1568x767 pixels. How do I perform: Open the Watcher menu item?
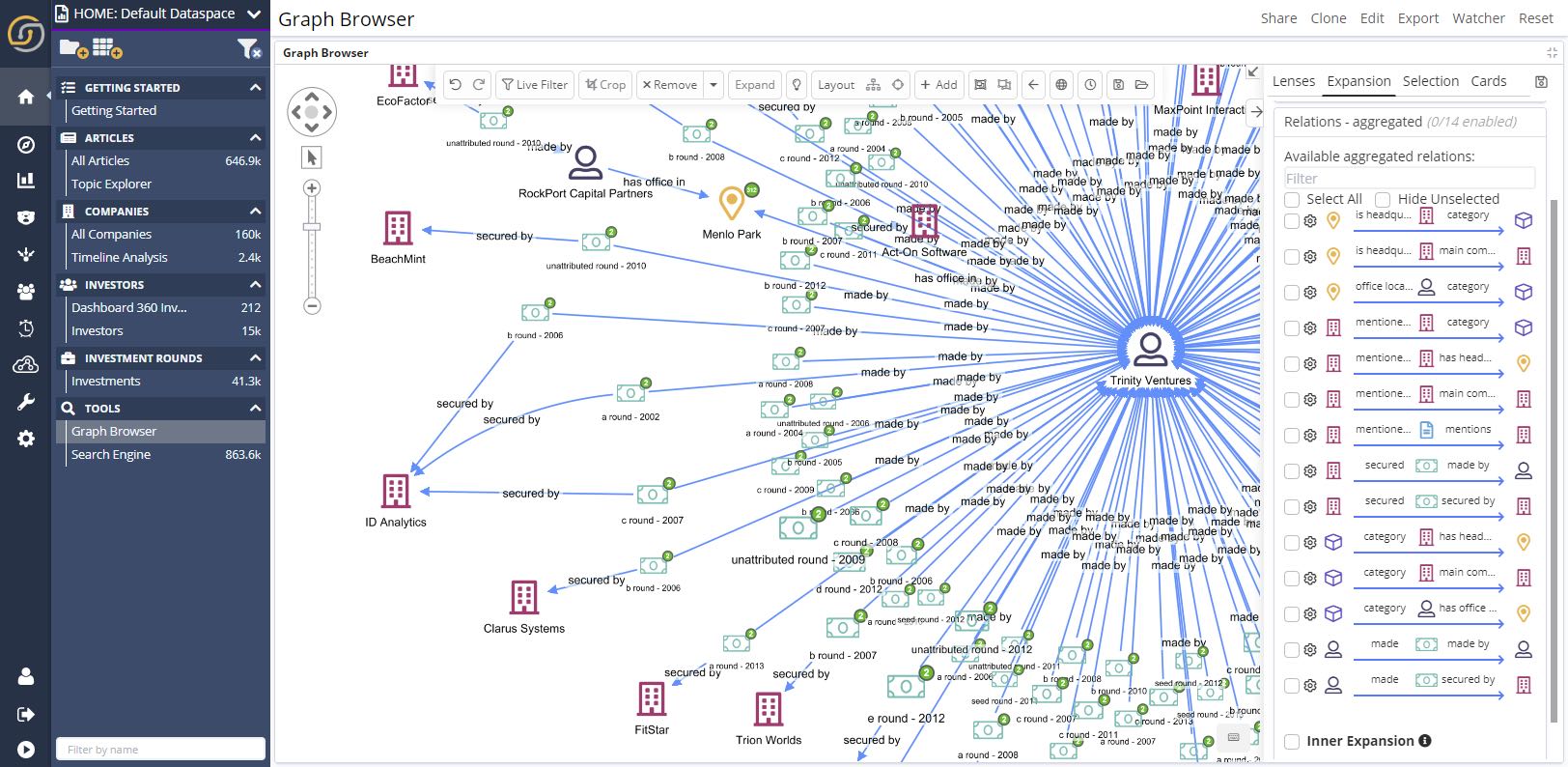pos(1478,18)
